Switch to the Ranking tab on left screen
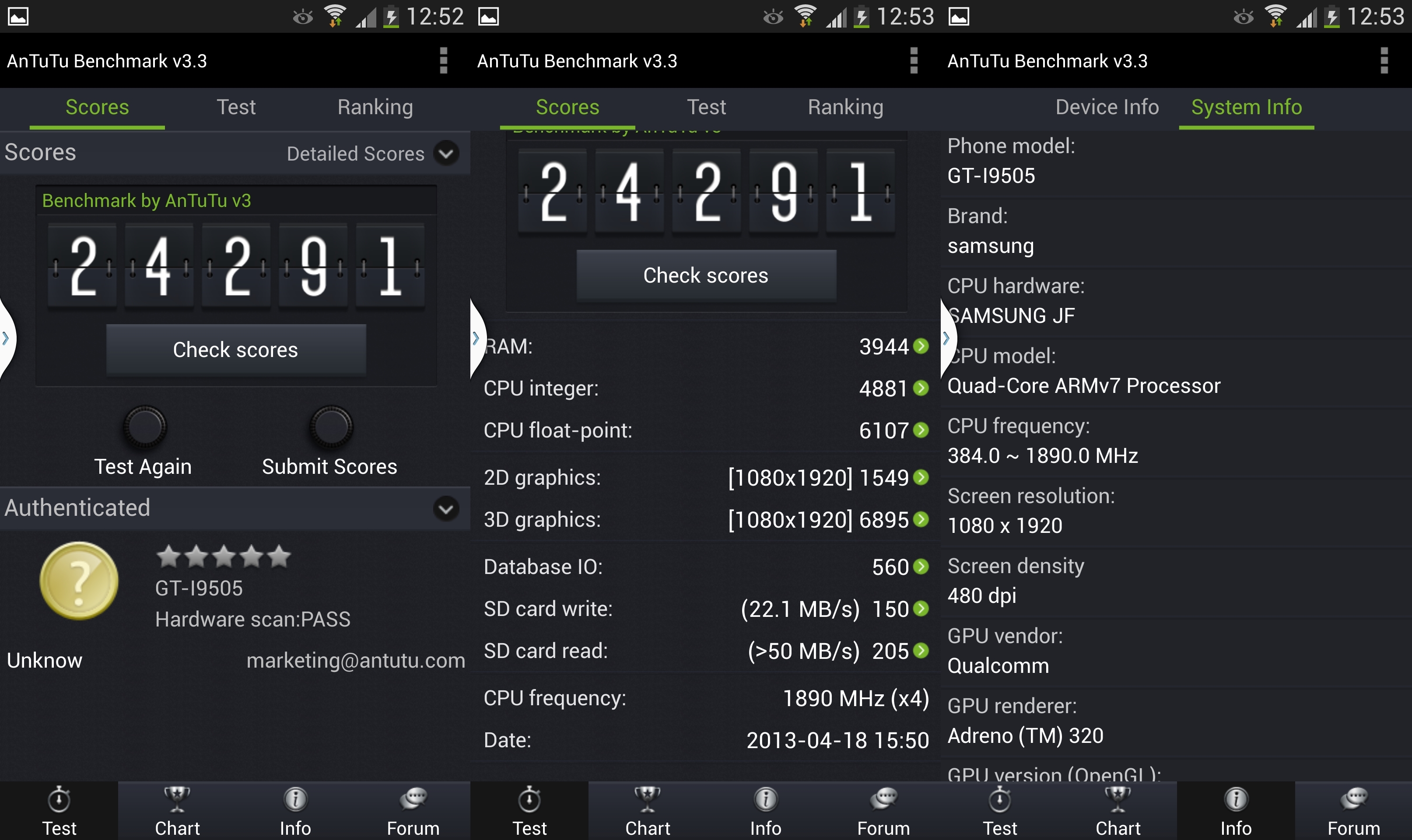The image size is (1412, 840). [375, 107]
